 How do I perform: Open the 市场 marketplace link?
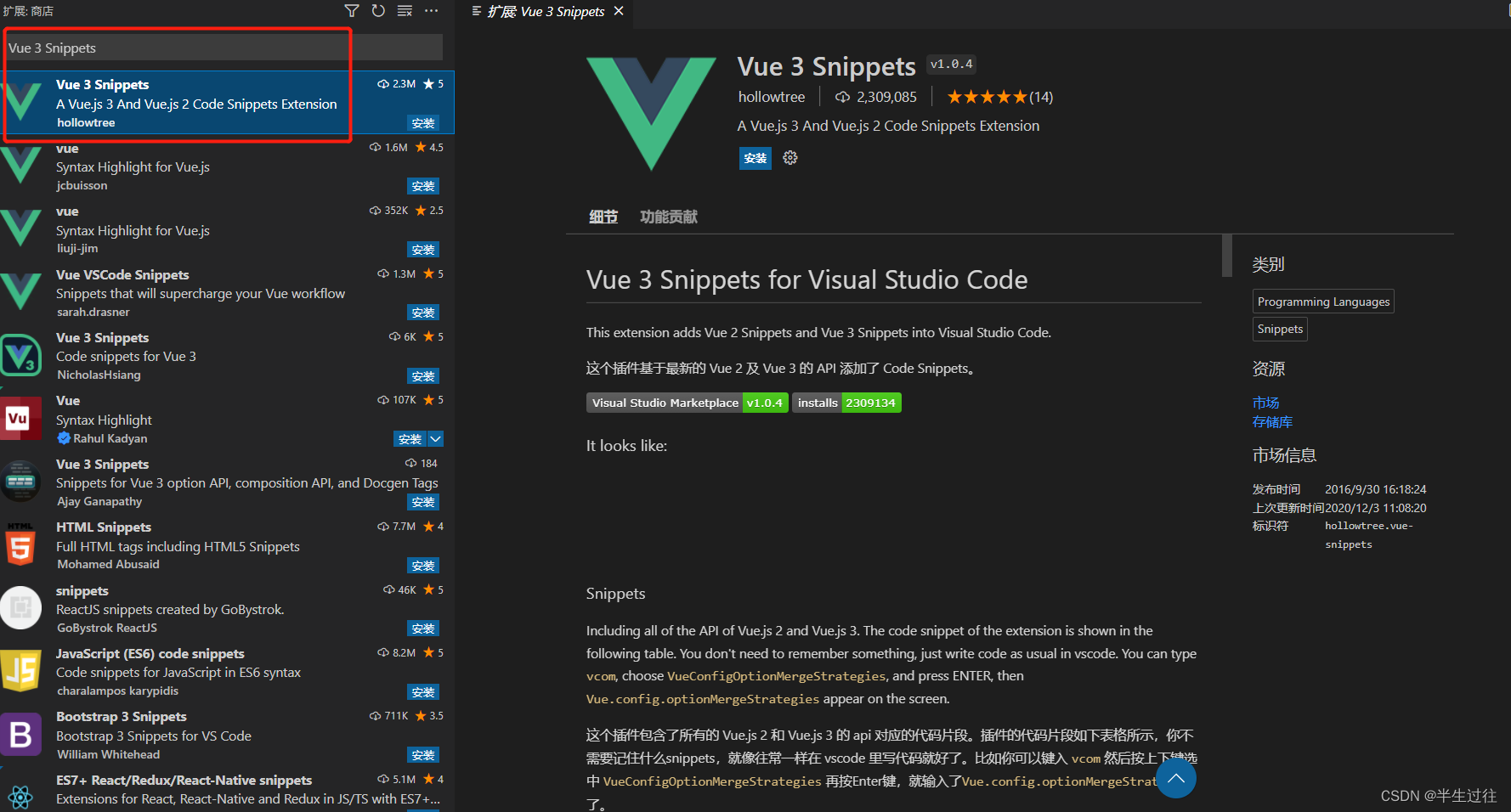tap(1265, 403)
